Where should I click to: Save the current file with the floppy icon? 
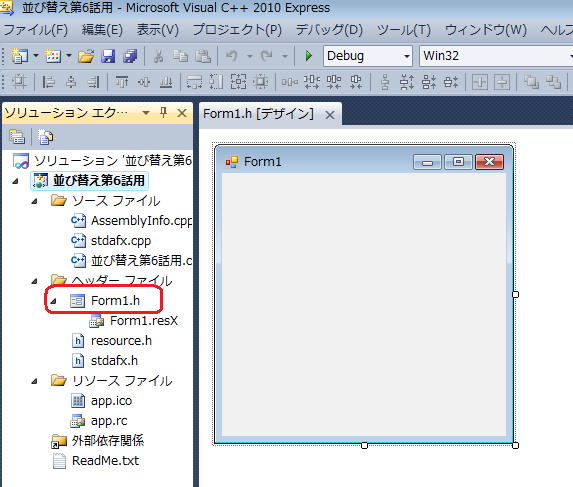[108, 56]
